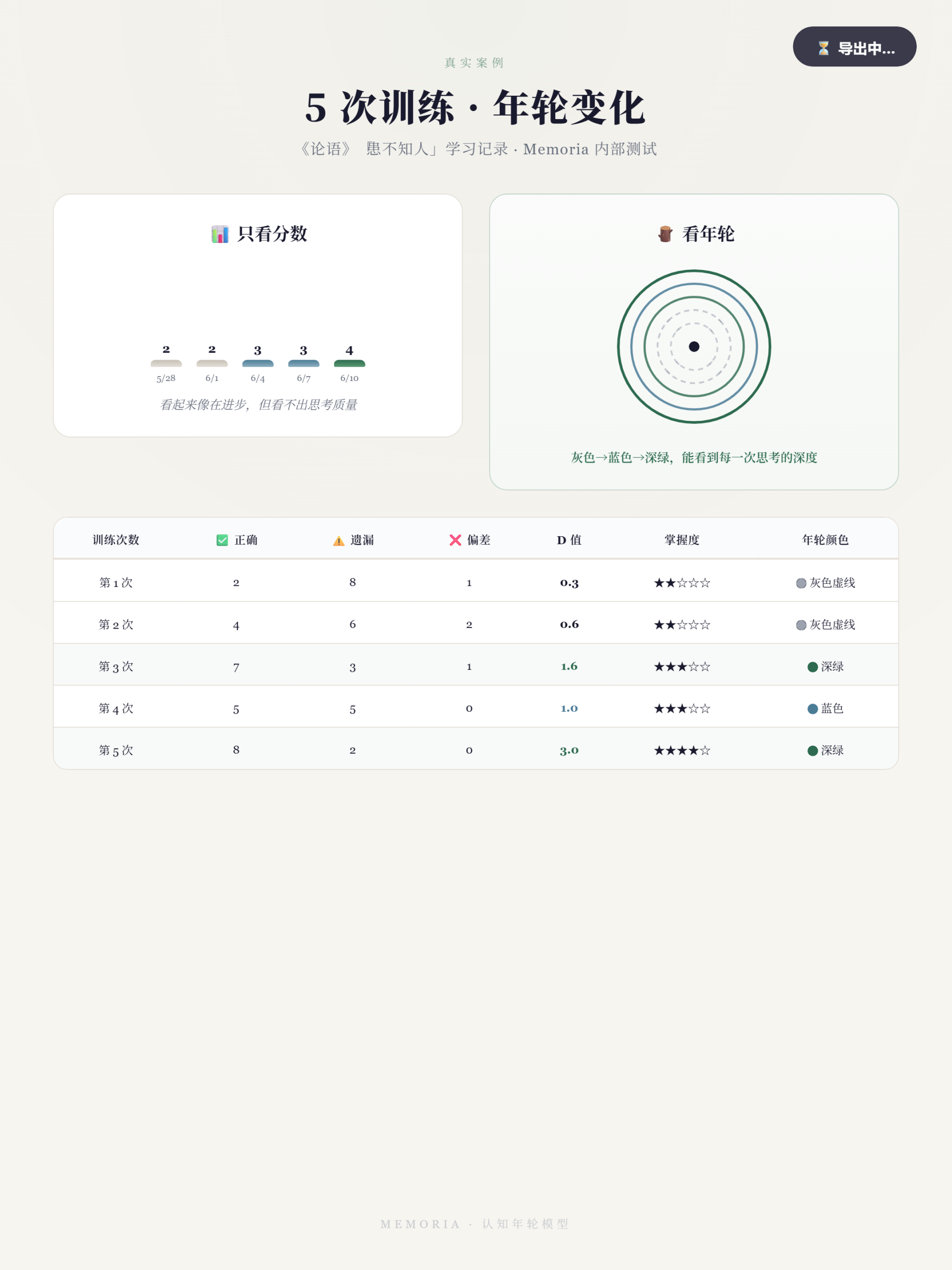
Task: Click D value 1.6
Action: tap(569, 667)
